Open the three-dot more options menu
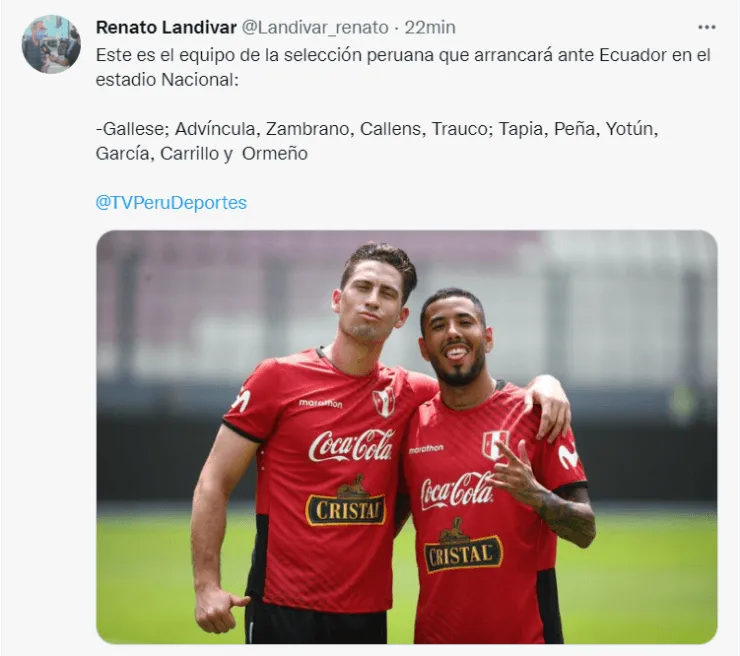740x656 pixels. tap(706, 27)
